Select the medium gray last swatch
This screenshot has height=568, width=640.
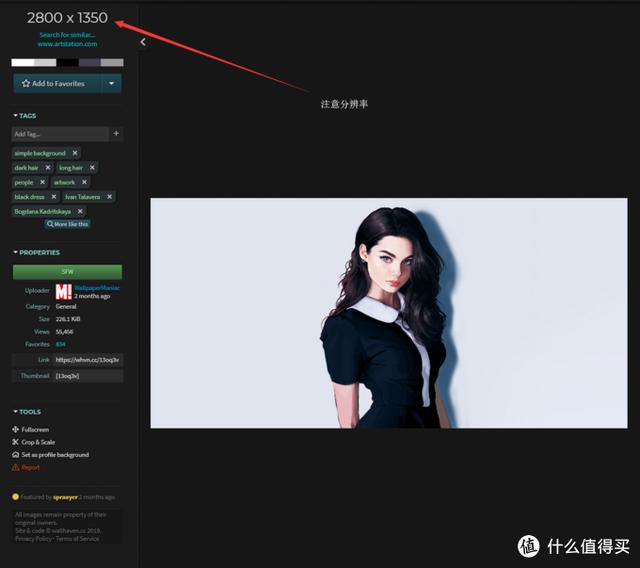[112, 62]
